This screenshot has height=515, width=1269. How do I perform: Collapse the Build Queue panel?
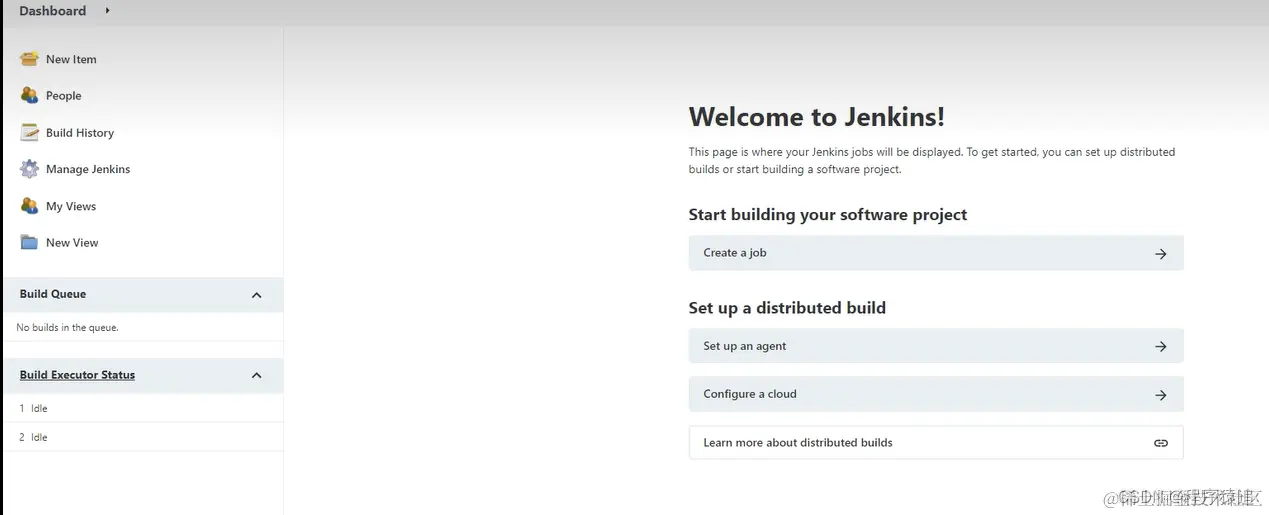pos(256,295)
